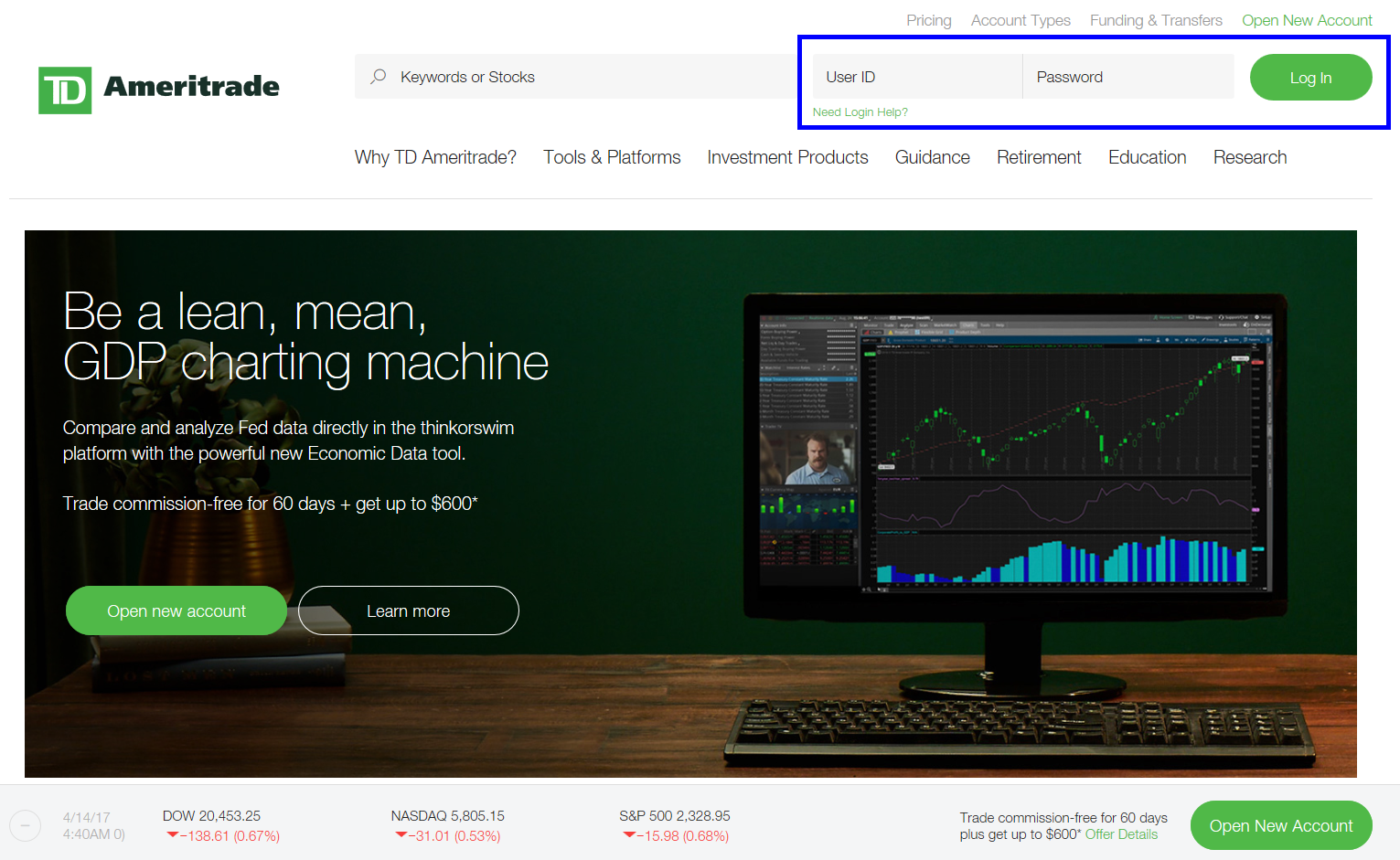Collapse the market ticker bar

click(x=26, y=825)
